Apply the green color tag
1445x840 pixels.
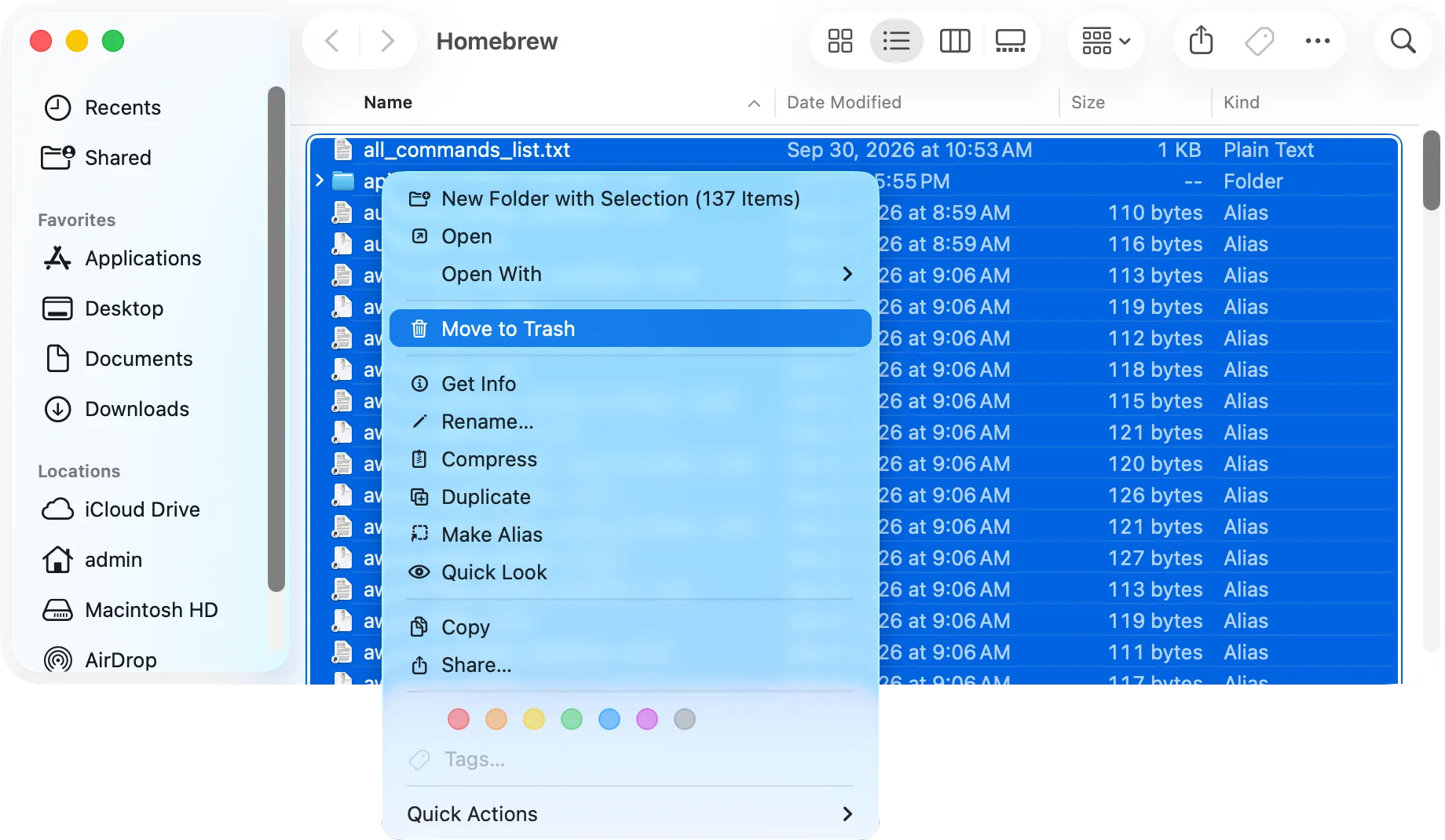pos(572,719)
